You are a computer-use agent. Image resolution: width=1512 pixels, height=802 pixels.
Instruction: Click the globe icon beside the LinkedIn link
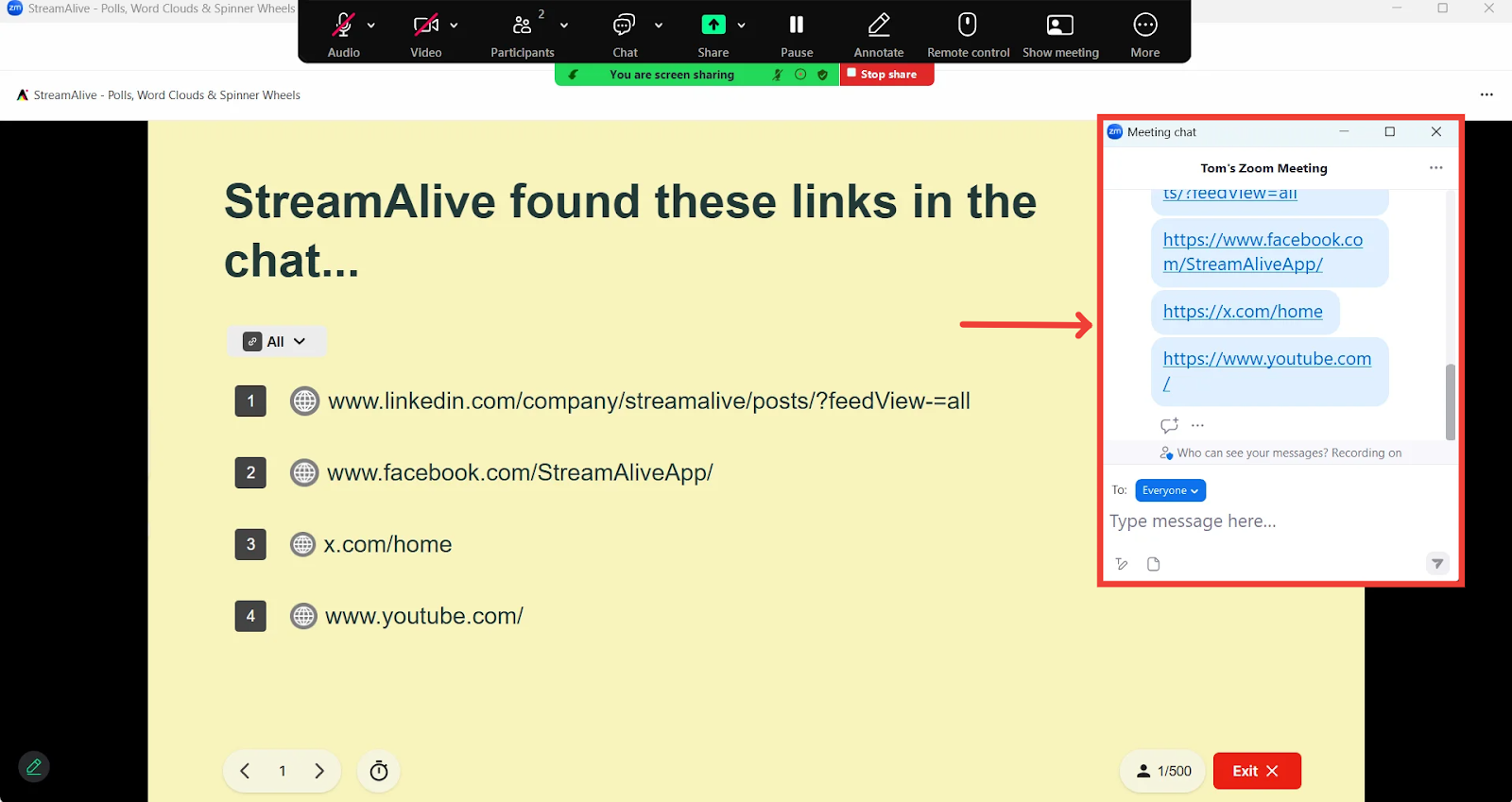coord(304,401)
